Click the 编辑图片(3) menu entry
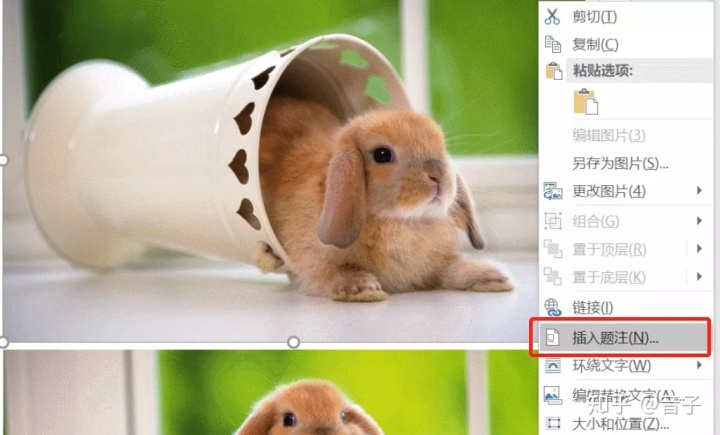 609,136
